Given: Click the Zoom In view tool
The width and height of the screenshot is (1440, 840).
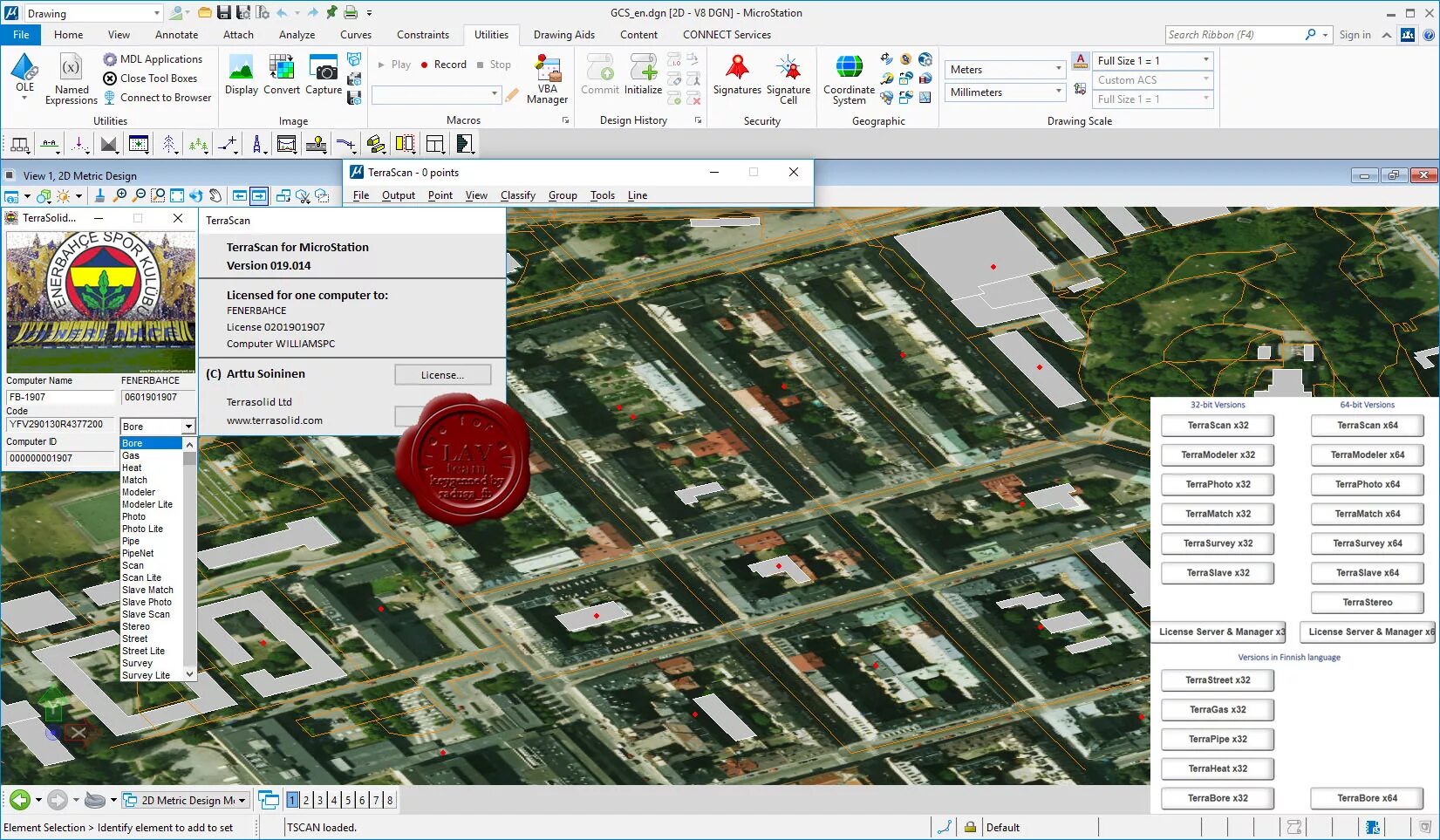Looking at the screenshot, I should click(x=120, y=196).
